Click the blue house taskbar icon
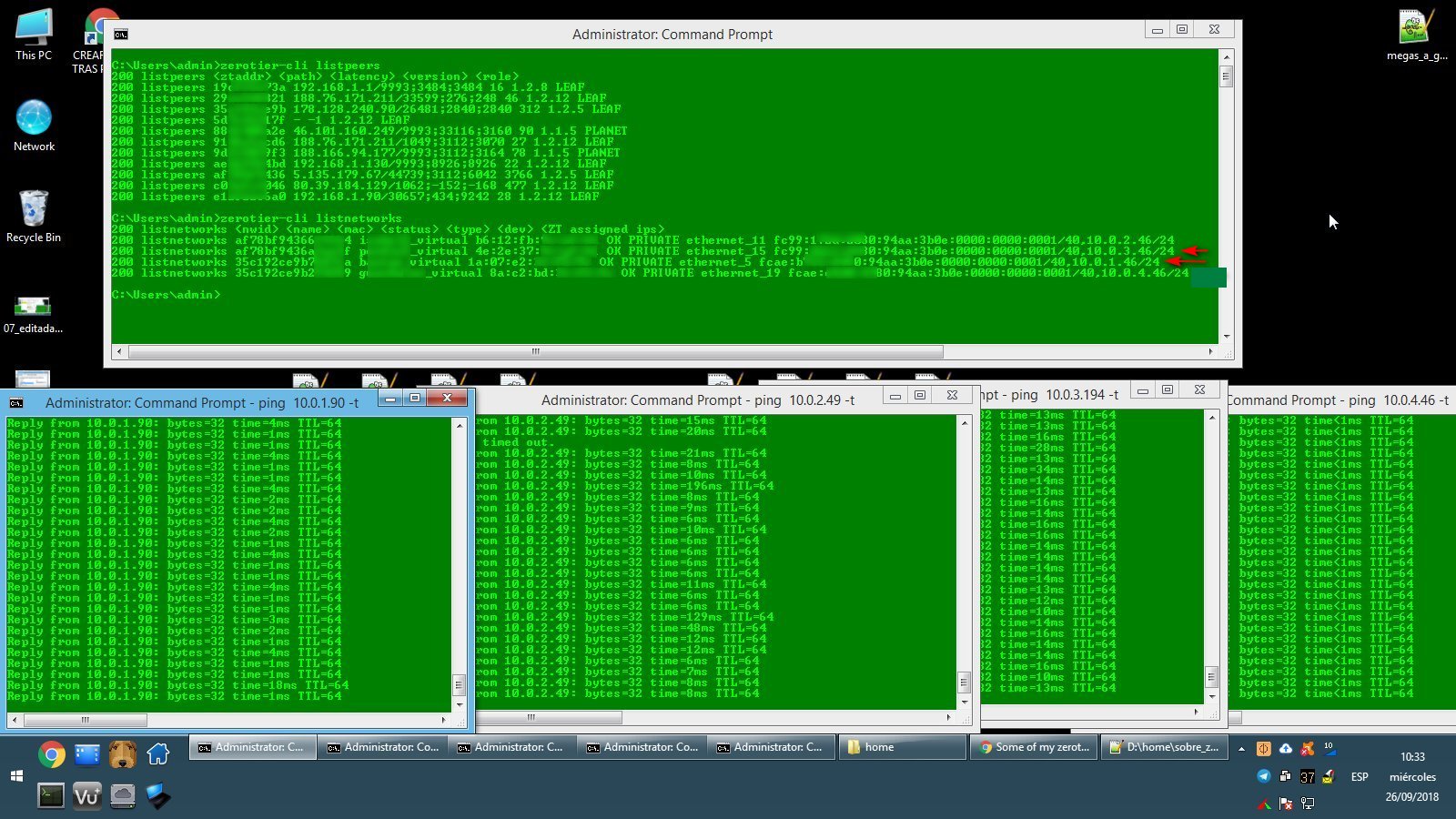The image size is (1456, 819). click(158, 753)
